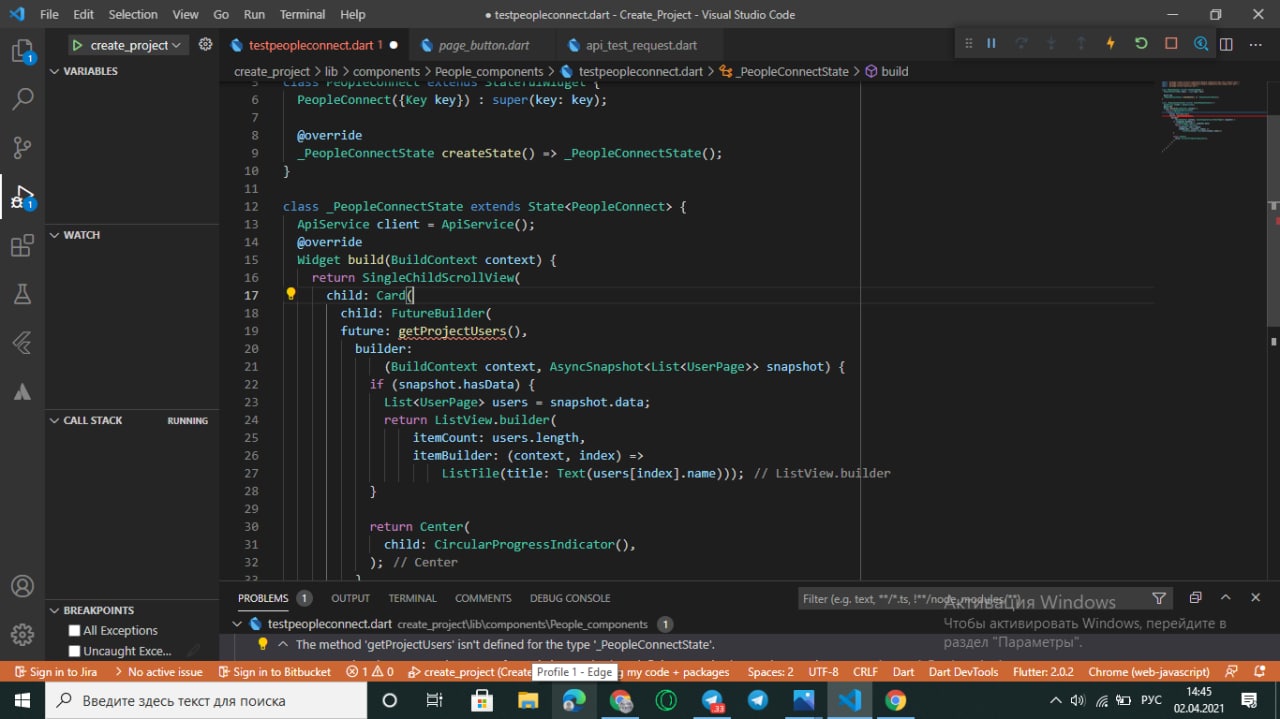
Task: Click the Flutter: 2.0.2 version entry
Action: [1043, 672]
